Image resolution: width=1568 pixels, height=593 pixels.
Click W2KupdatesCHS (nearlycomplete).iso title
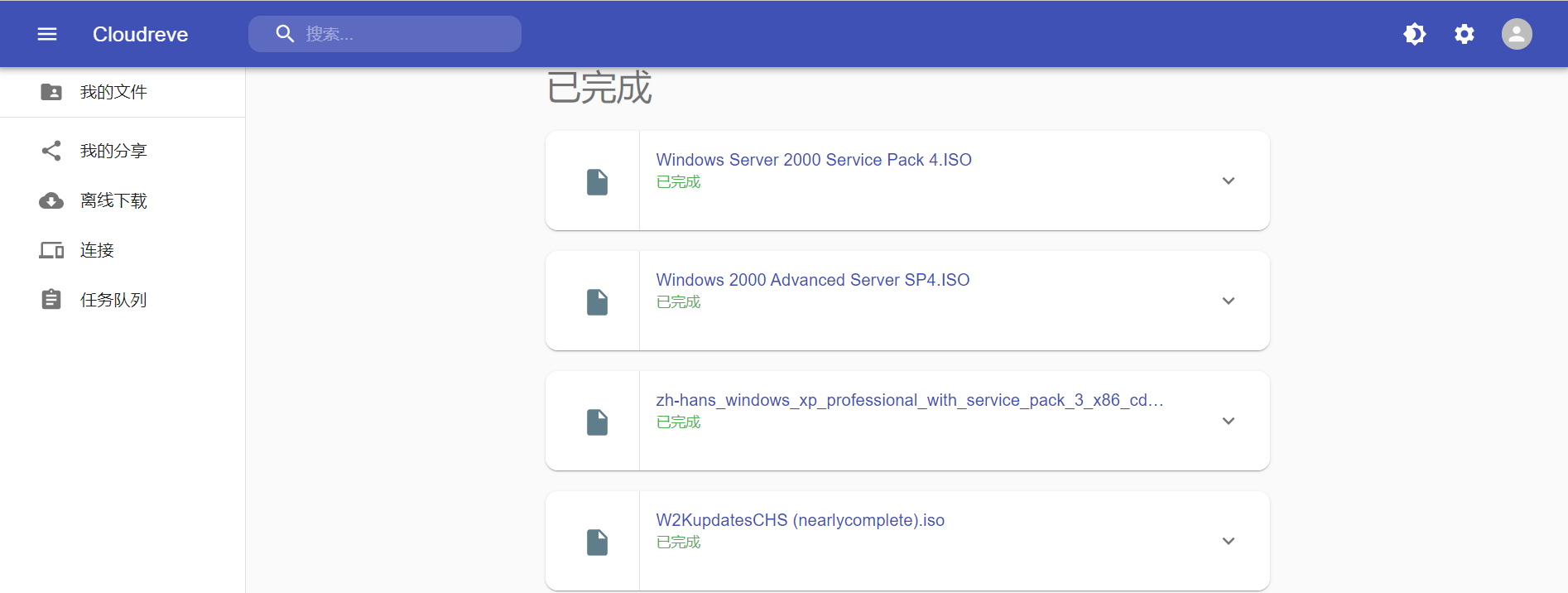tap(801, 520)
